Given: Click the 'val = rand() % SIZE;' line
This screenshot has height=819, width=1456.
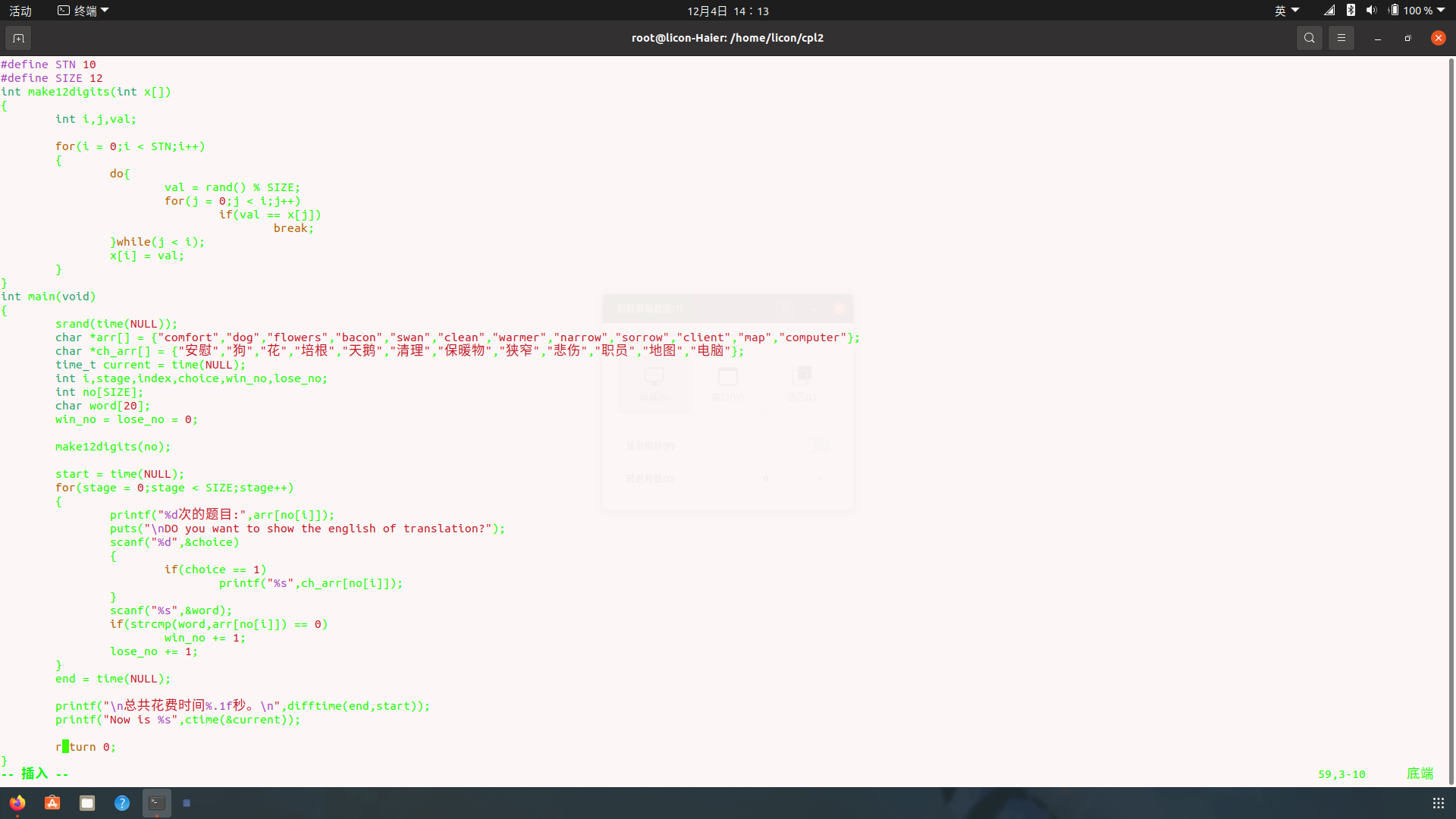Looking at the screenshot, I should [232, 187].
